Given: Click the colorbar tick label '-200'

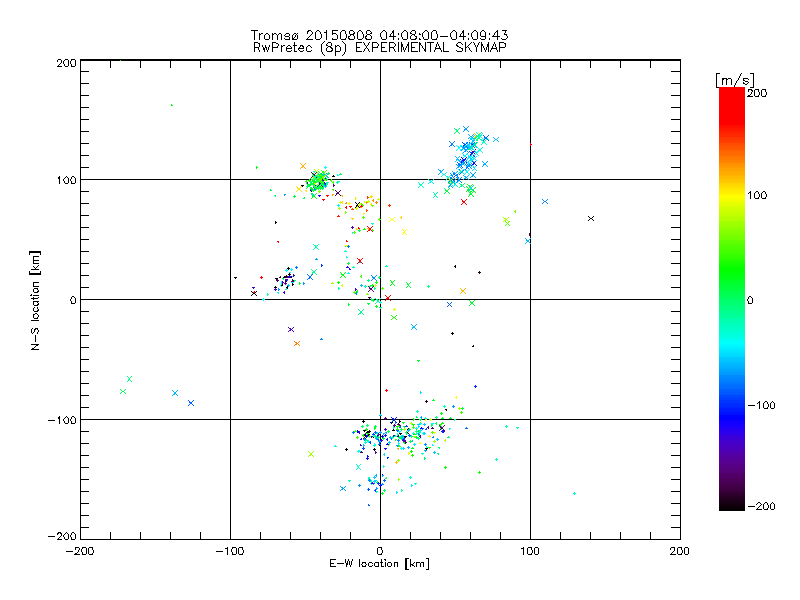Looking at the screenshot, I should (x=761, y=506).
